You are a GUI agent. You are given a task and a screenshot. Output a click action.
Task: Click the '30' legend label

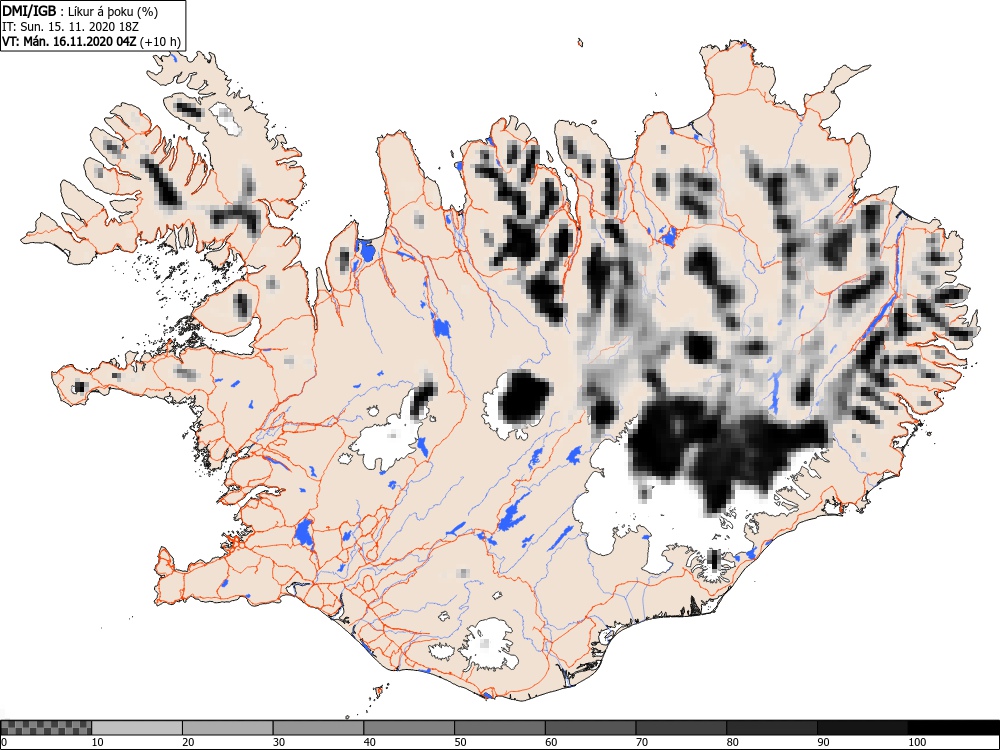point(279,742)
